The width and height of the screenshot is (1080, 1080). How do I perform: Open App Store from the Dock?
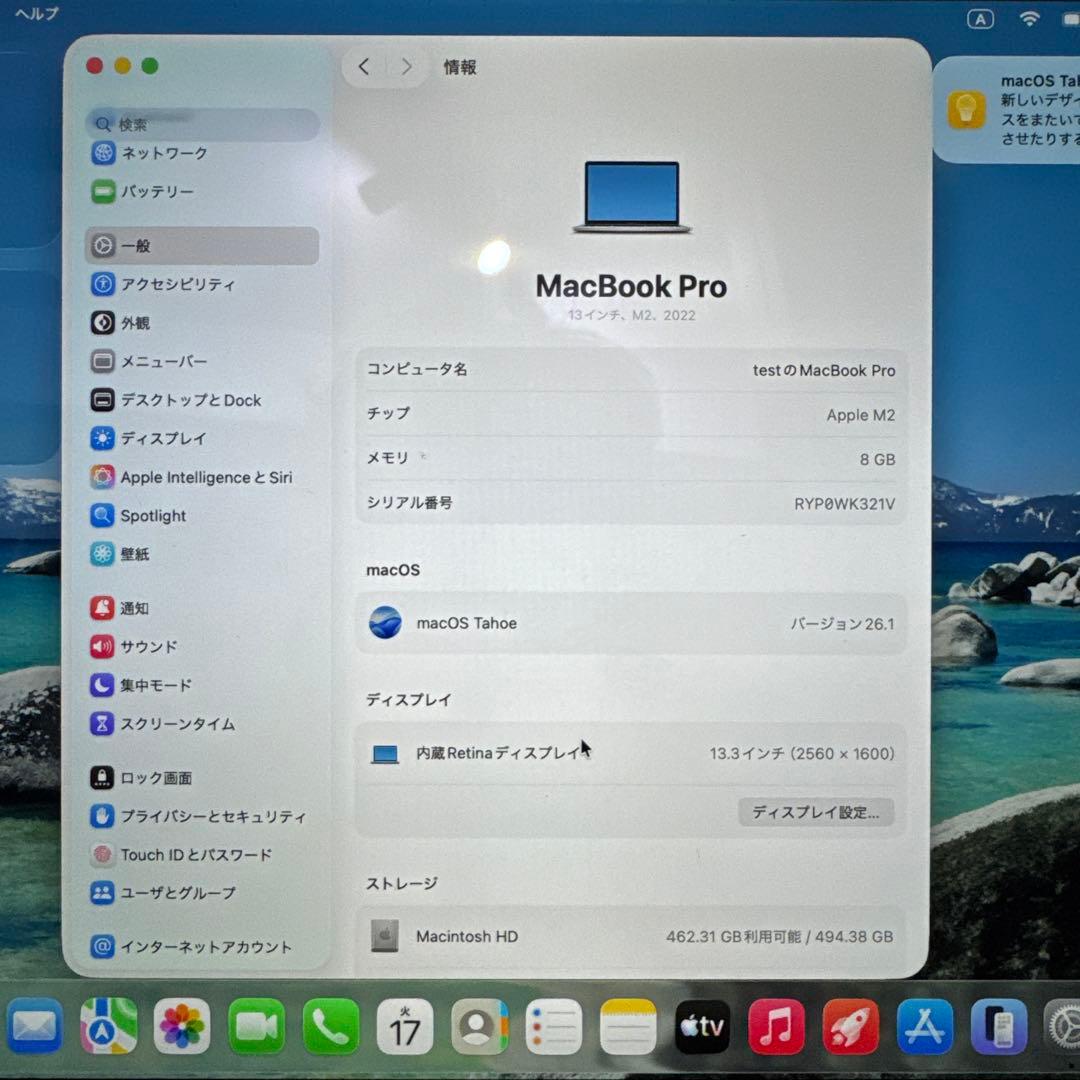pyautogui.click(x=925, y=1026)
